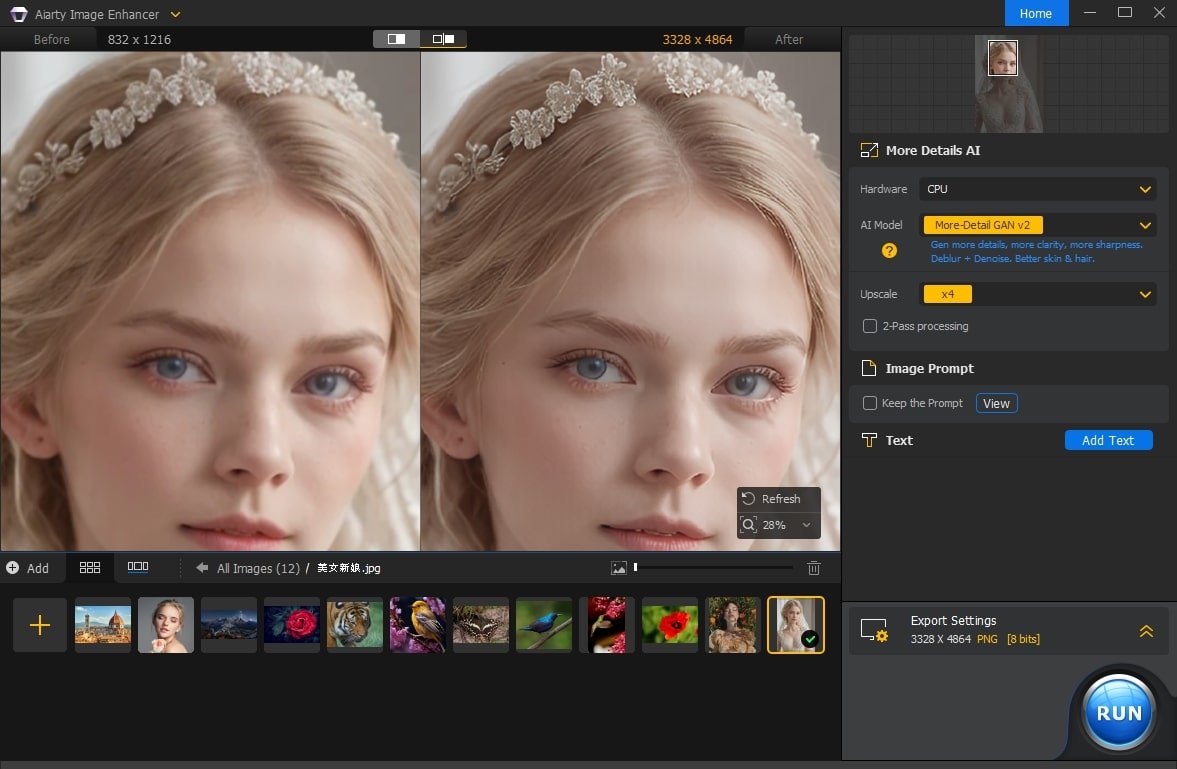Image resolution: width=1177 pixels, height=769 pixels.
Task: Expand the Export Settings panel chevron
Action: point(1146,631)
